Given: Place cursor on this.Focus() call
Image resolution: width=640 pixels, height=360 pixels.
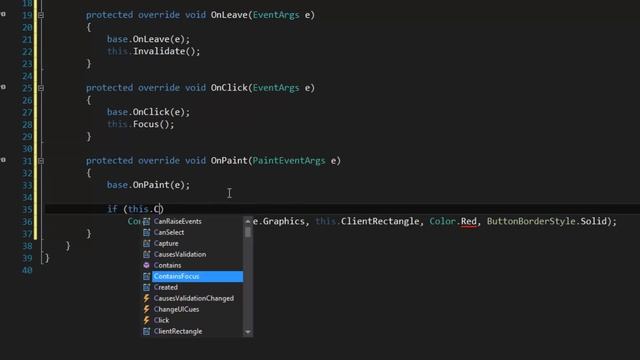Looking at the screenshot, I should tap(140, 124).
